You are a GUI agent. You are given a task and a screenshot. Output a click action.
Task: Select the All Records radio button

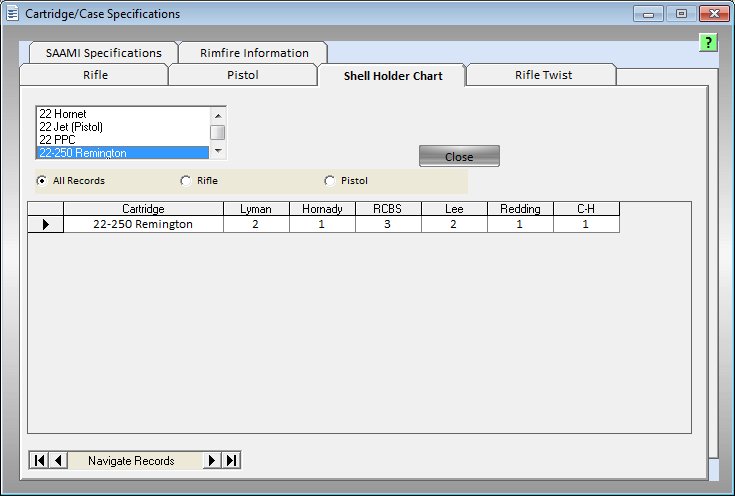[x=42, y=181]
